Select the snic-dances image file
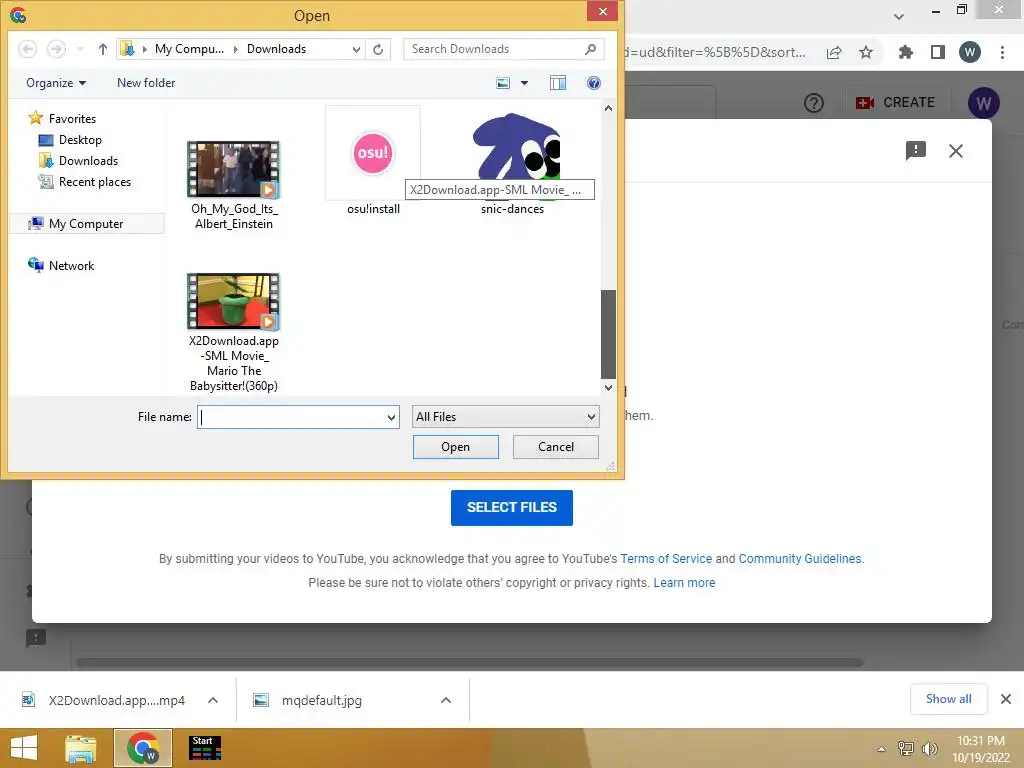Screen dimensions: 1024x768 [x=513, y=163]
